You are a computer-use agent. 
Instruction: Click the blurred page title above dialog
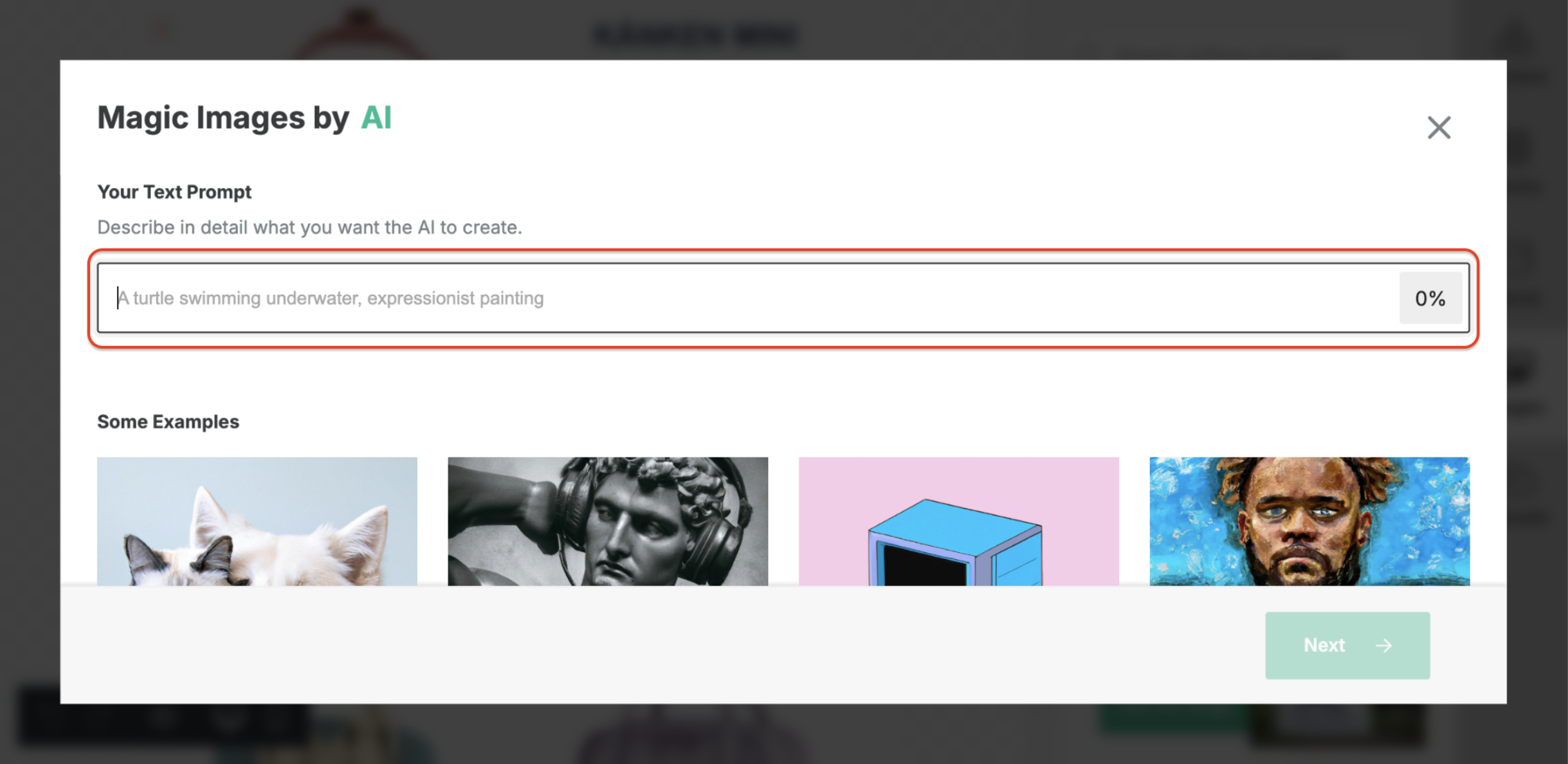coord(697,35)
